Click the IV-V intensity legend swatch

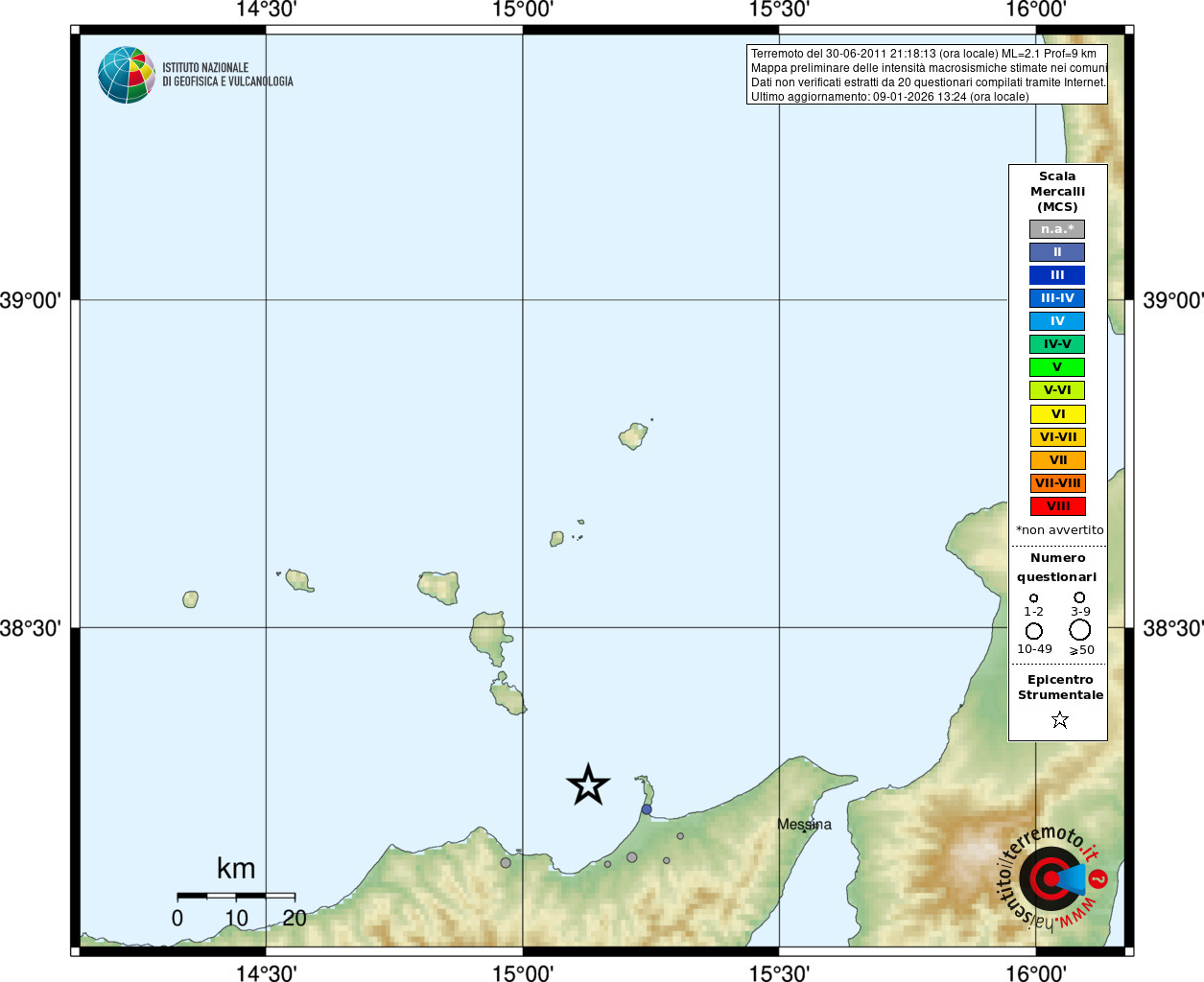tap(1057, 344)
